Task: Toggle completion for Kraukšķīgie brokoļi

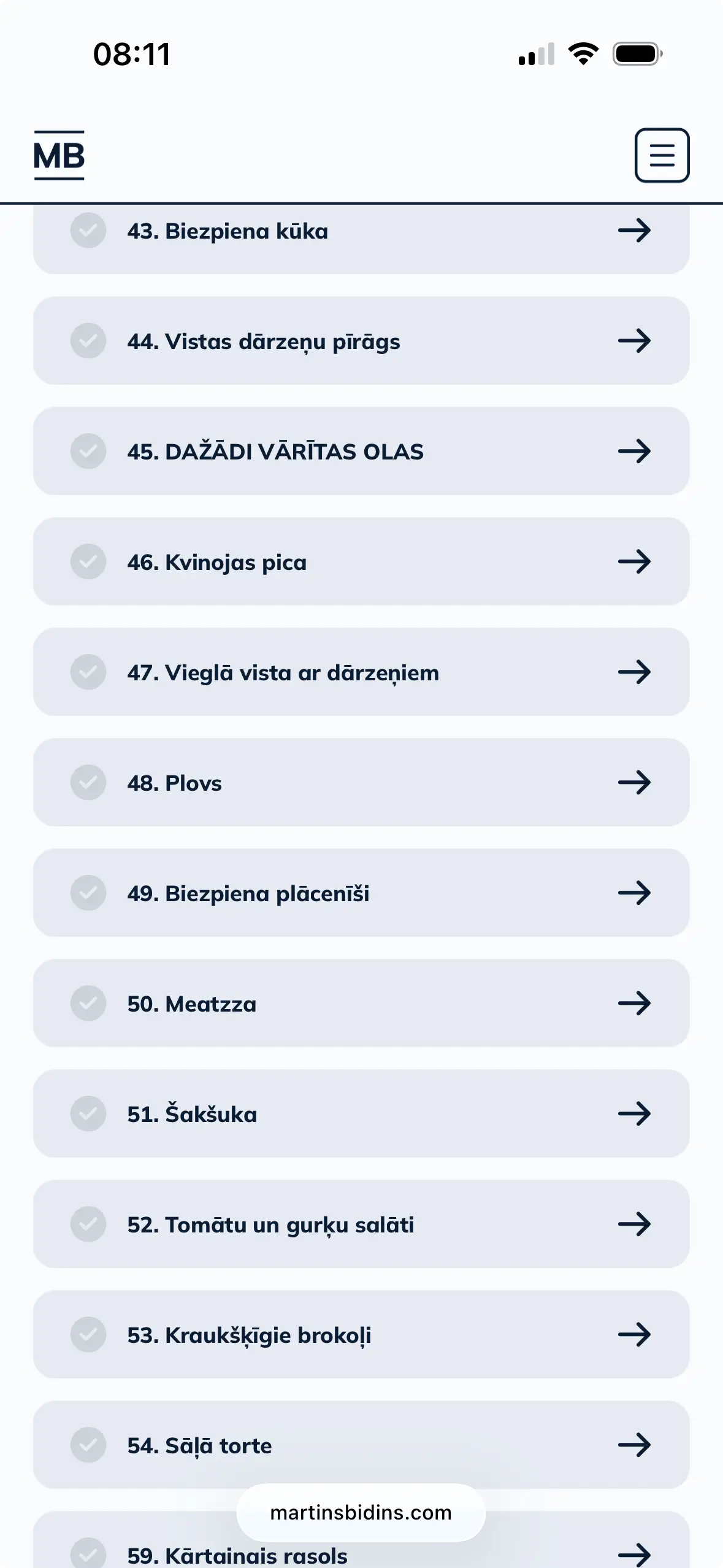Action: (88, 1335)
